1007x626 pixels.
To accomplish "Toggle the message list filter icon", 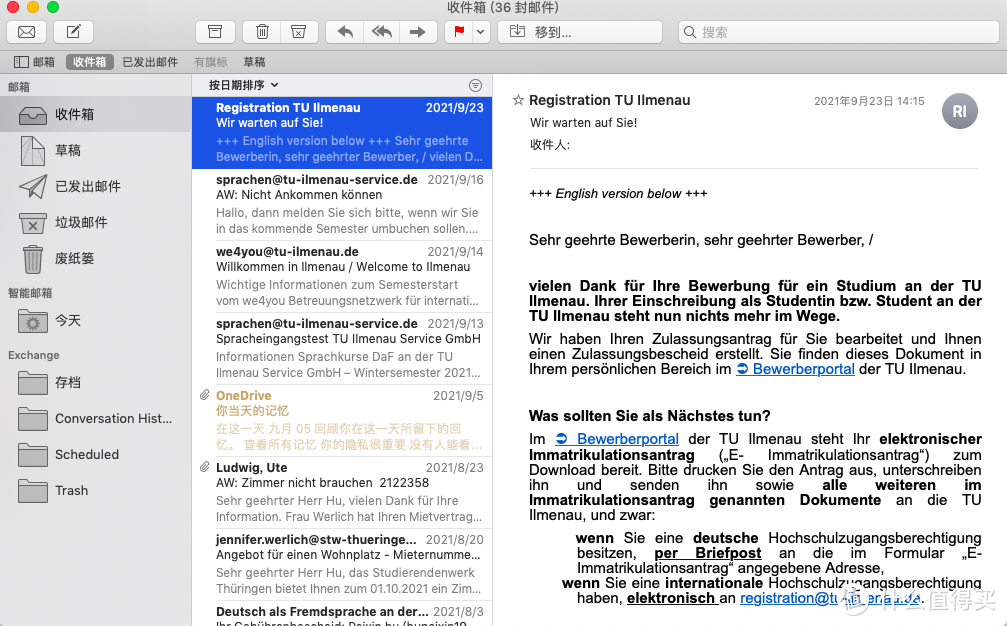I will (475, 85).
